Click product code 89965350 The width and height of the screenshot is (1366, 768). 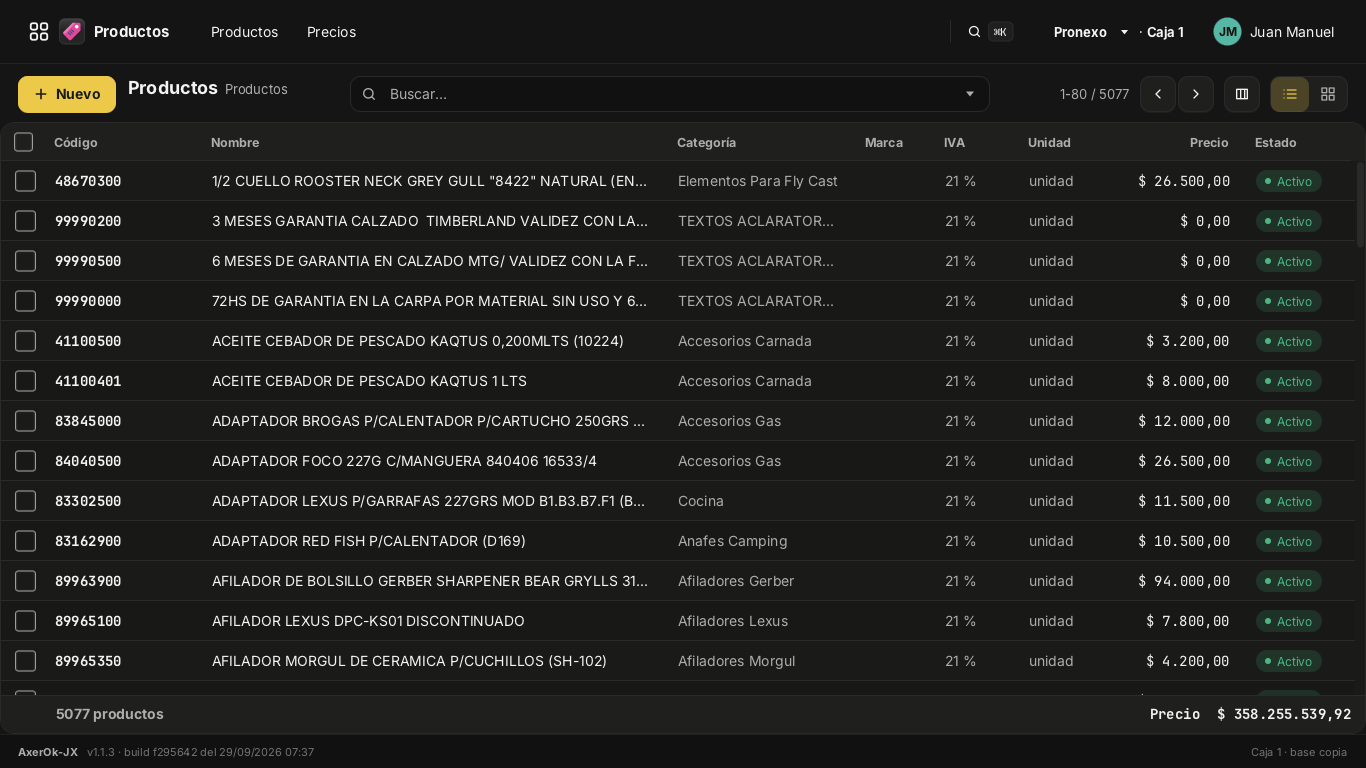(x=88, y=661)
